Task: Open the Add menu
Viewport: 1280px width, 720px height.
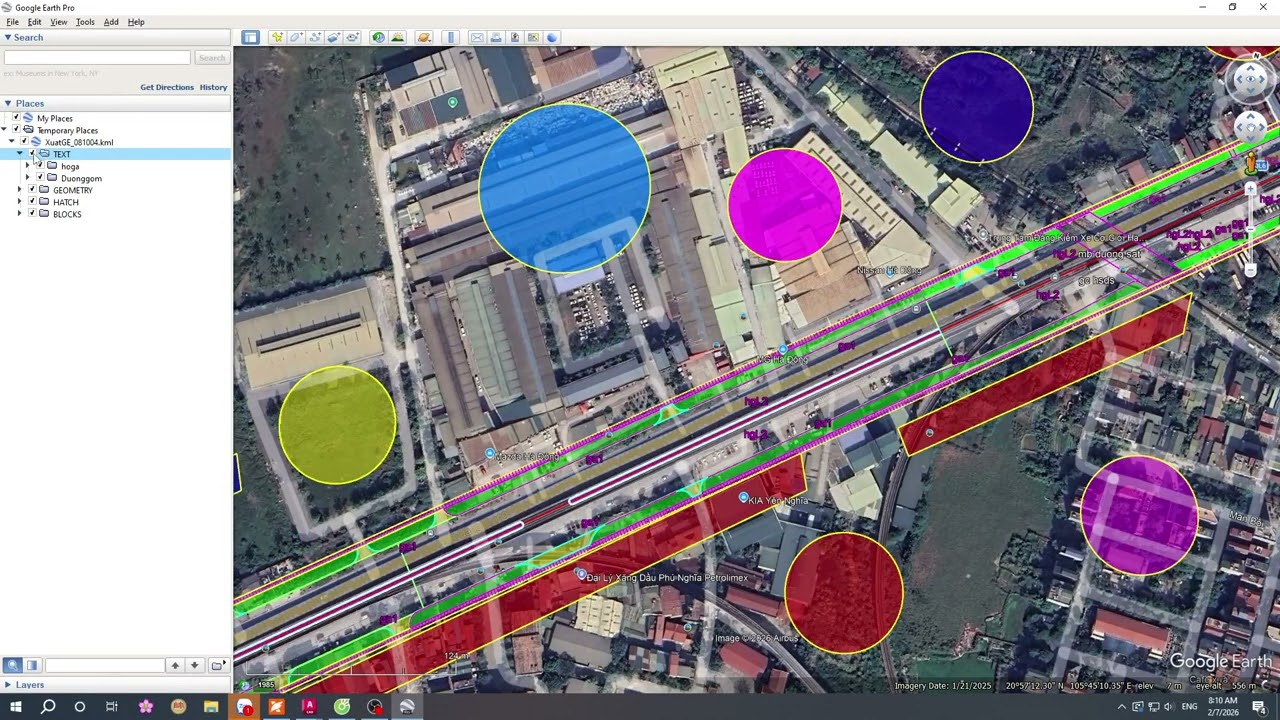Action: click(x=111, y=22)
